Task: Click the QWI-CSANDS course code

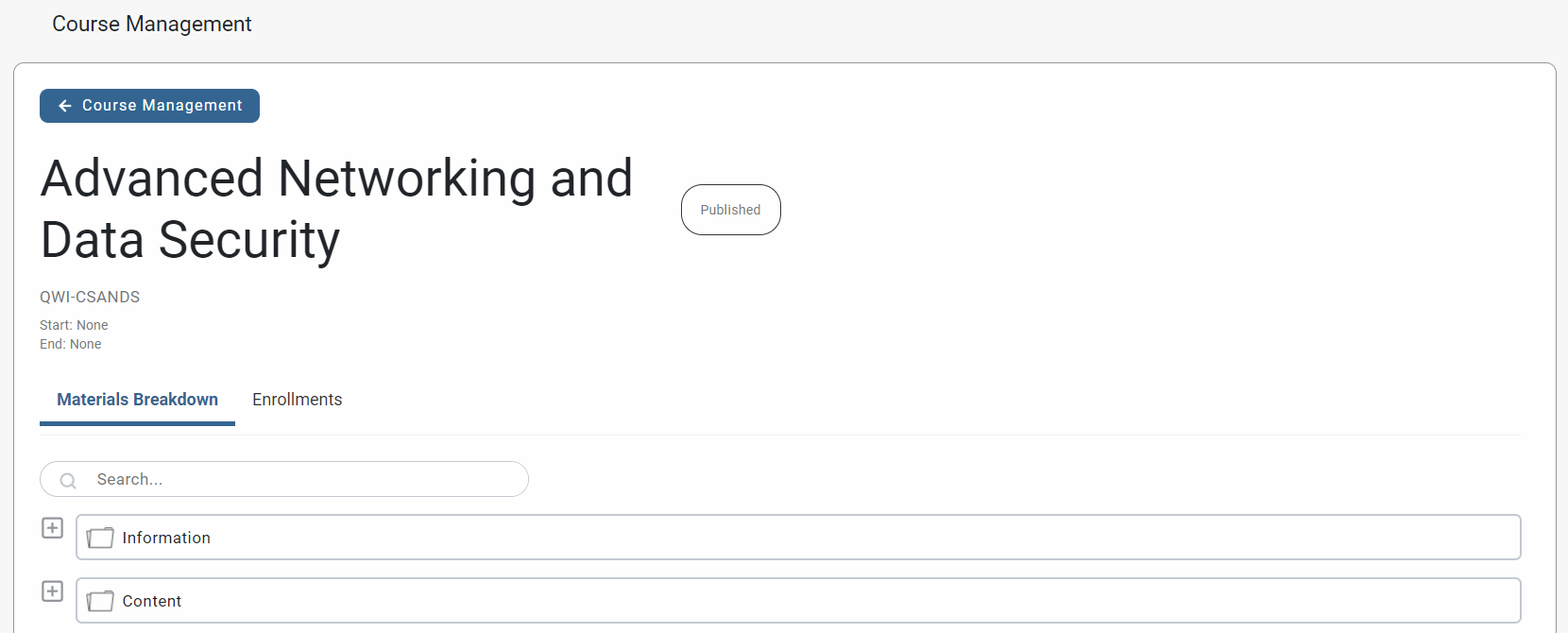Action: click(x=90, y=297)
